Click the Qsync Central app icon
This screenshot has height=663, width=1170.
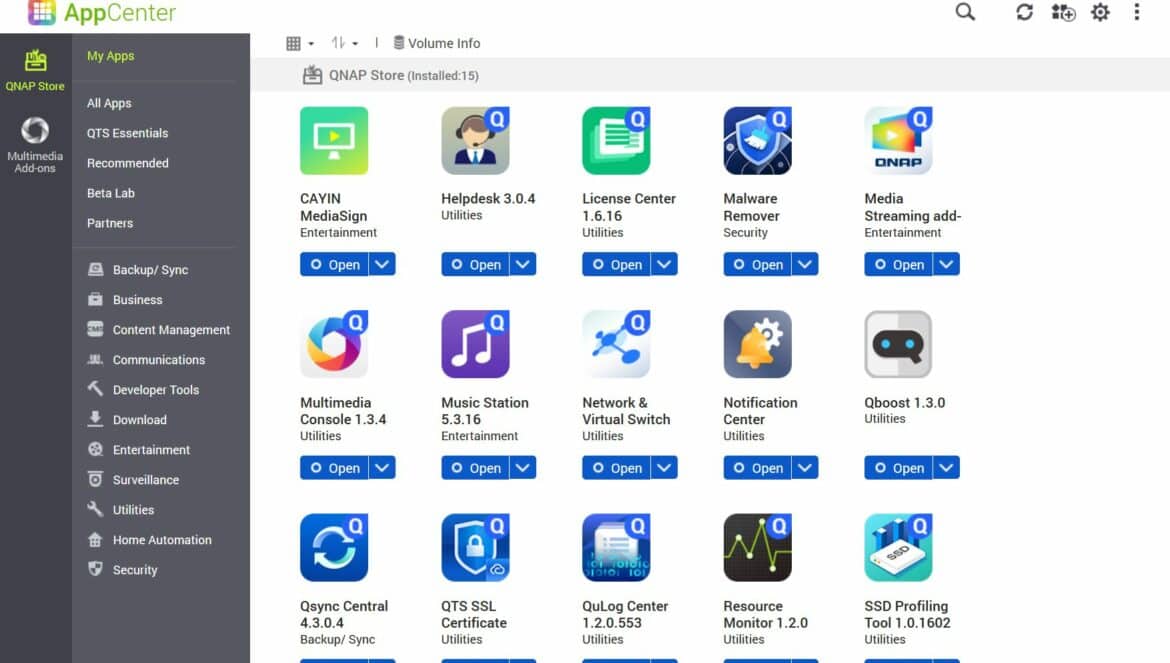[334, 547]
